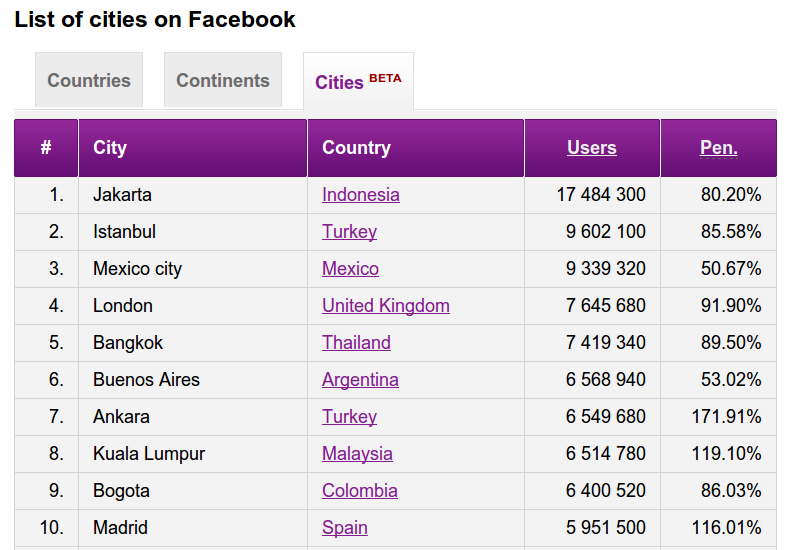
Task: Switch to the Countries tab
Action: point(89,81)
